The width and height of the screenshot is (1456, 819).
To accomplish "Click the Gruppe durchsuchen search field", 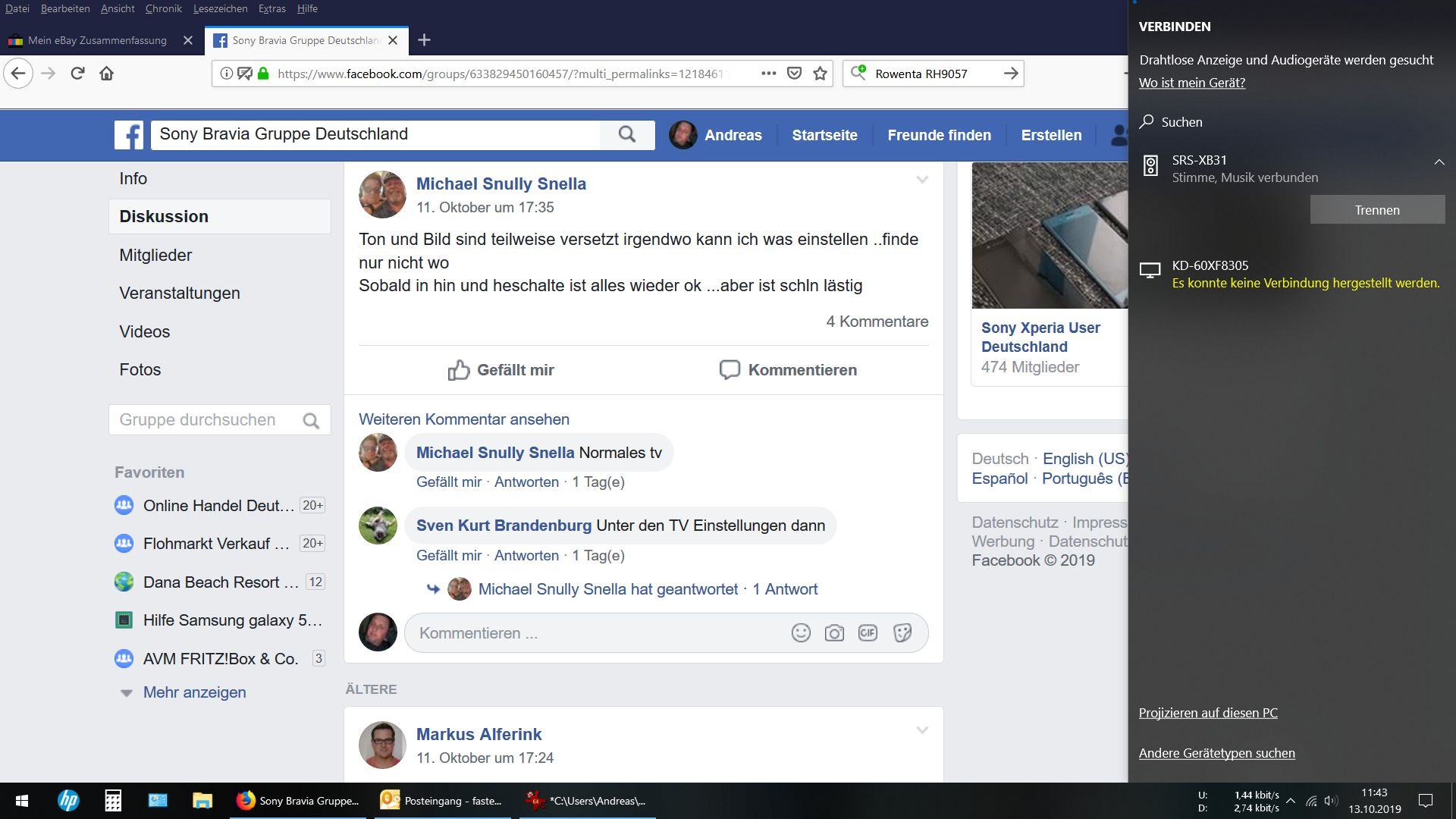I will [x=220, y=420].
